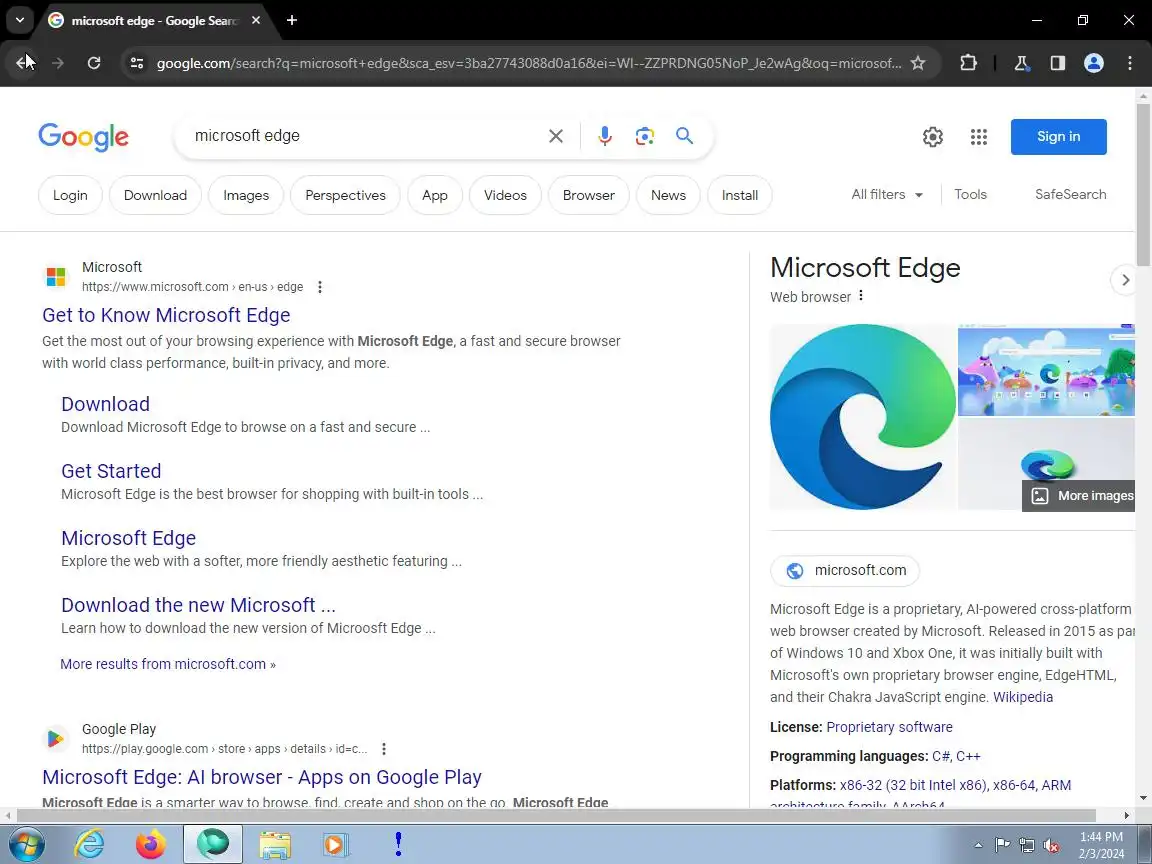The image size is (1152, 864).
Task: Search by image with Google Lens icon
Action: (644, 136)
